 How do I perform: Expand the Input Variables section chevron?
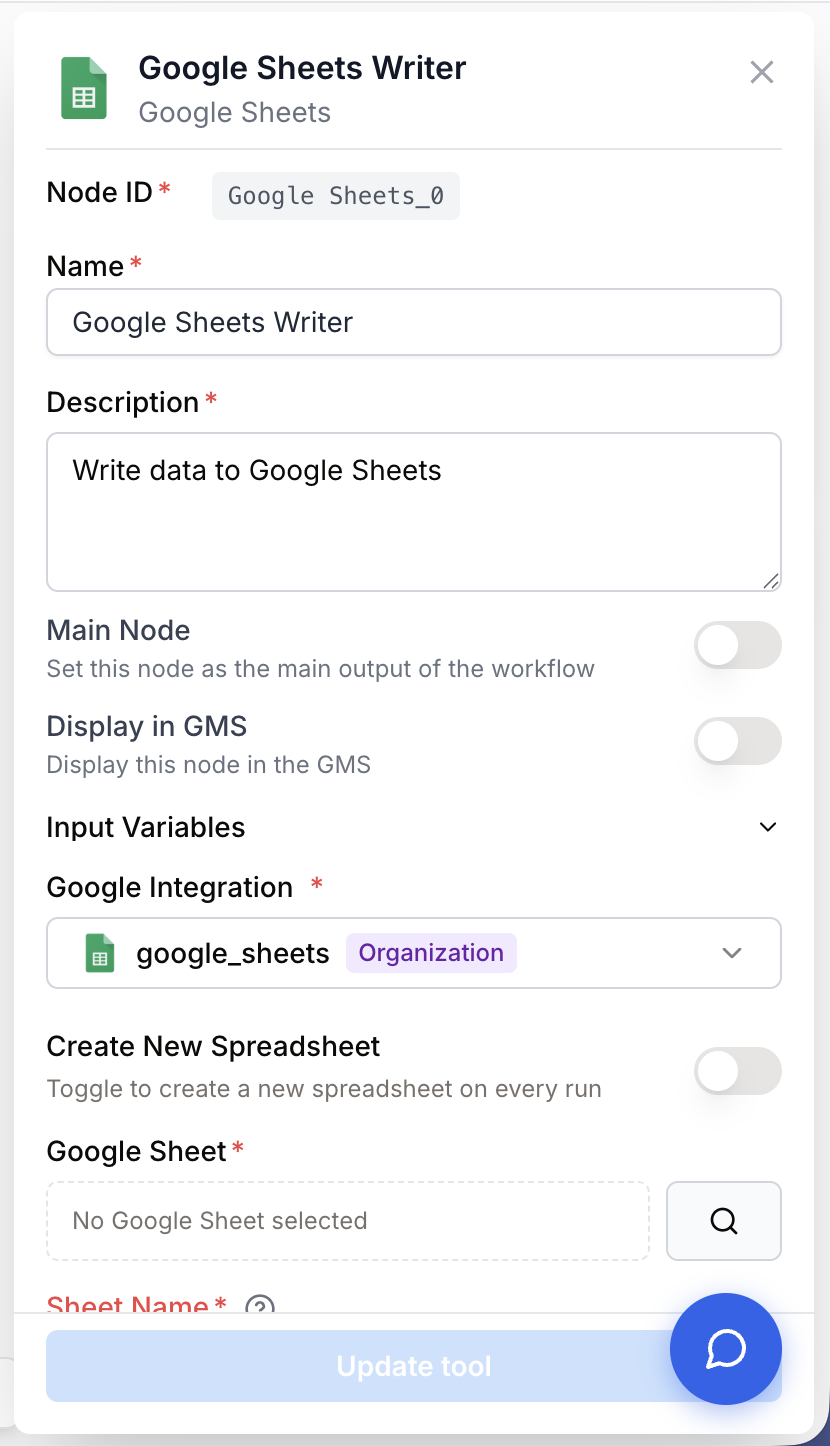coord(768,827)
